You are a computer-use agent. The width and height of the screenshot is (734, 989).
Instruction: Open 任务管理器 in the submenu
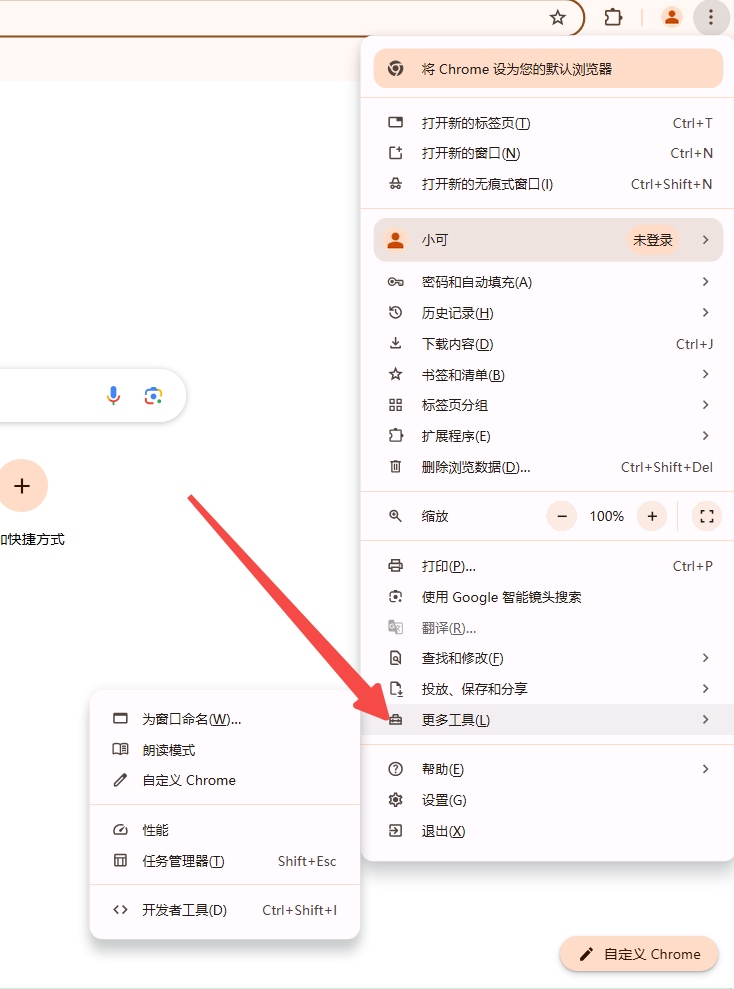[225, 861]
